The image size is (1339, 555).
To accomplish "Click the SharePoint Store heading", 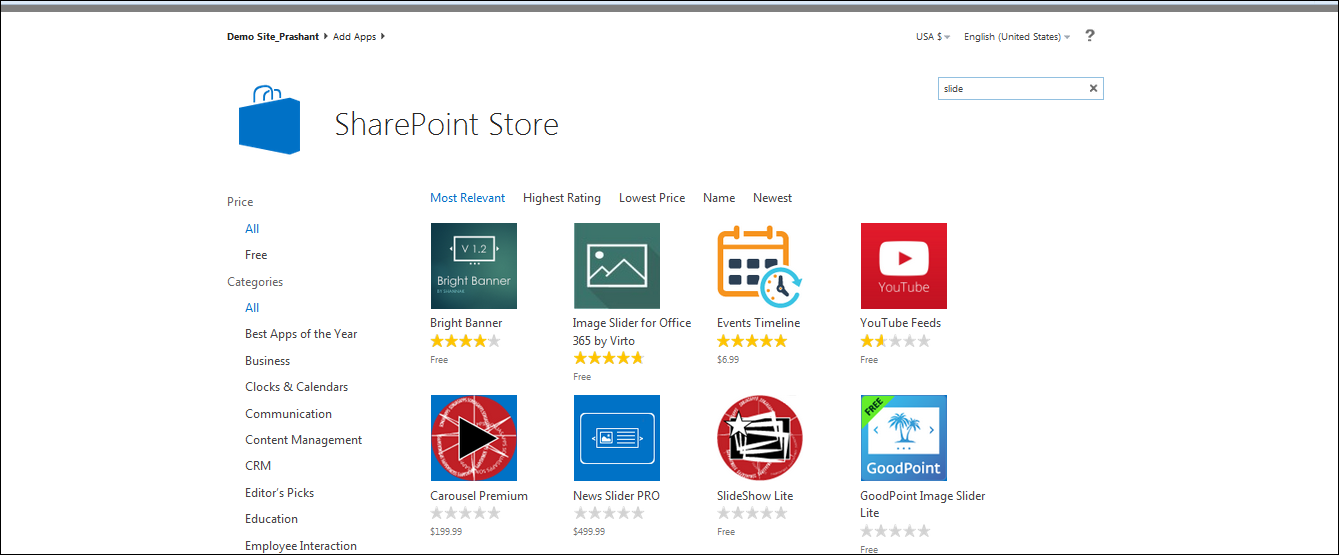I will 447,125.
